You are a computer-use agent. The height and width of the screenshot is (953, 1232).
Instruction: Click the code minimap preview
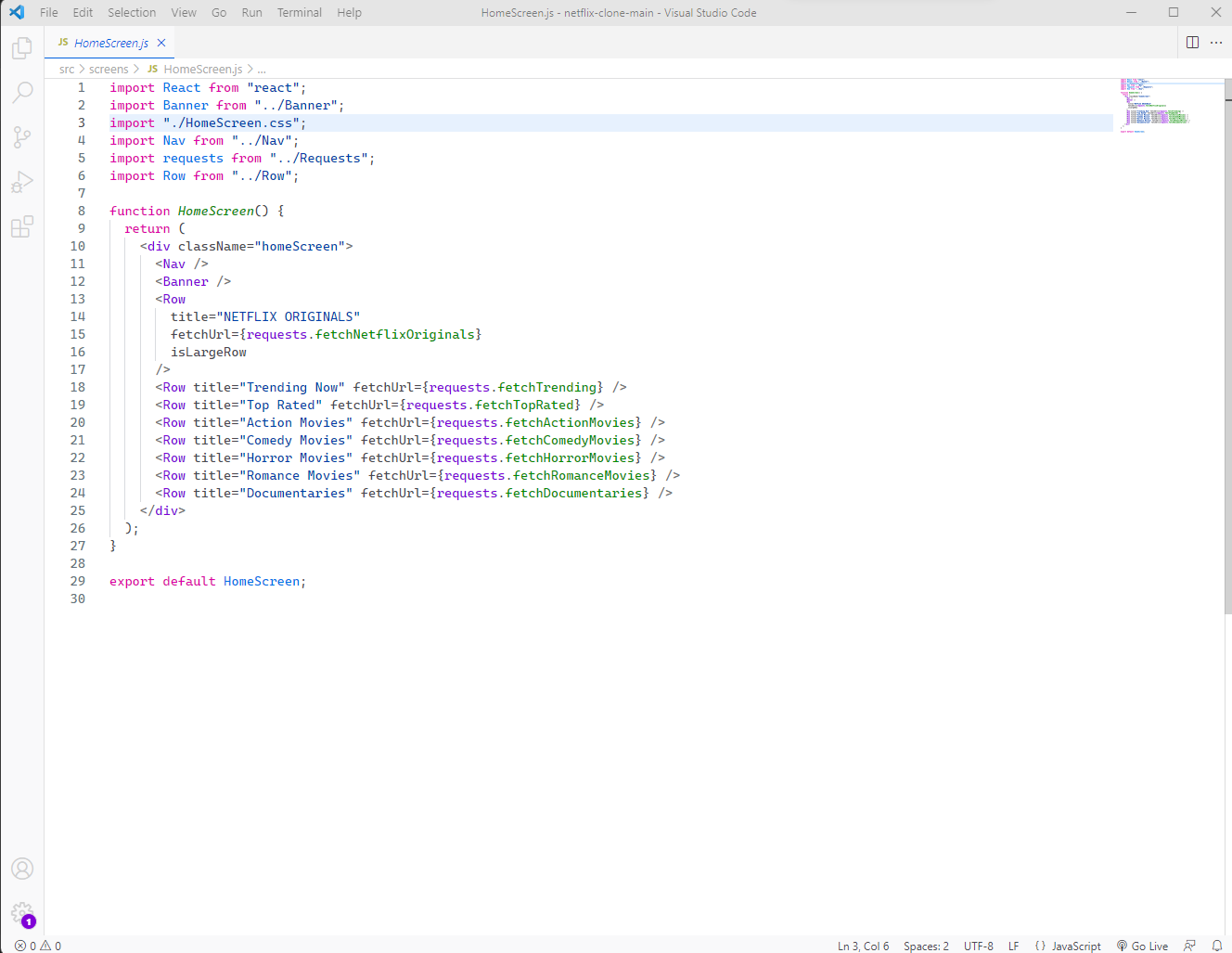coord(1155,105)
